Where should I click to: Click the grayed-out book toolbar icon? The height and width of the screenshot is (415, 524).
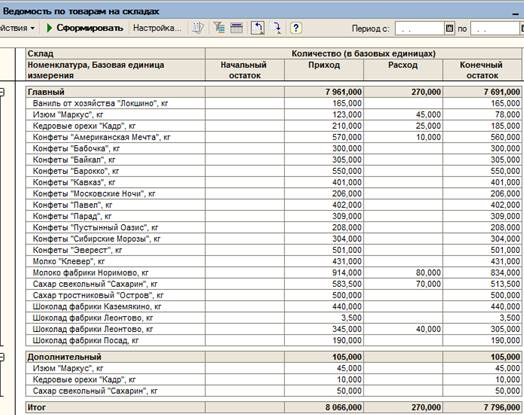coord(198,28)
